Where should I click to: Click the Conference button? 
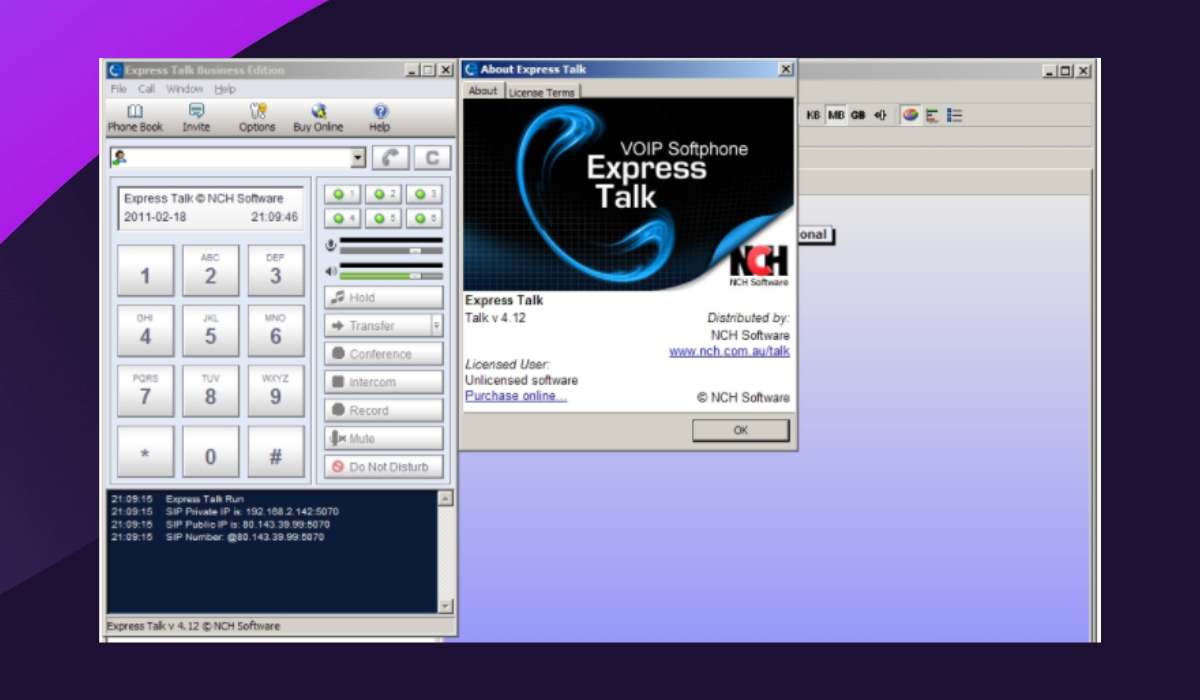tap(384, 354)
